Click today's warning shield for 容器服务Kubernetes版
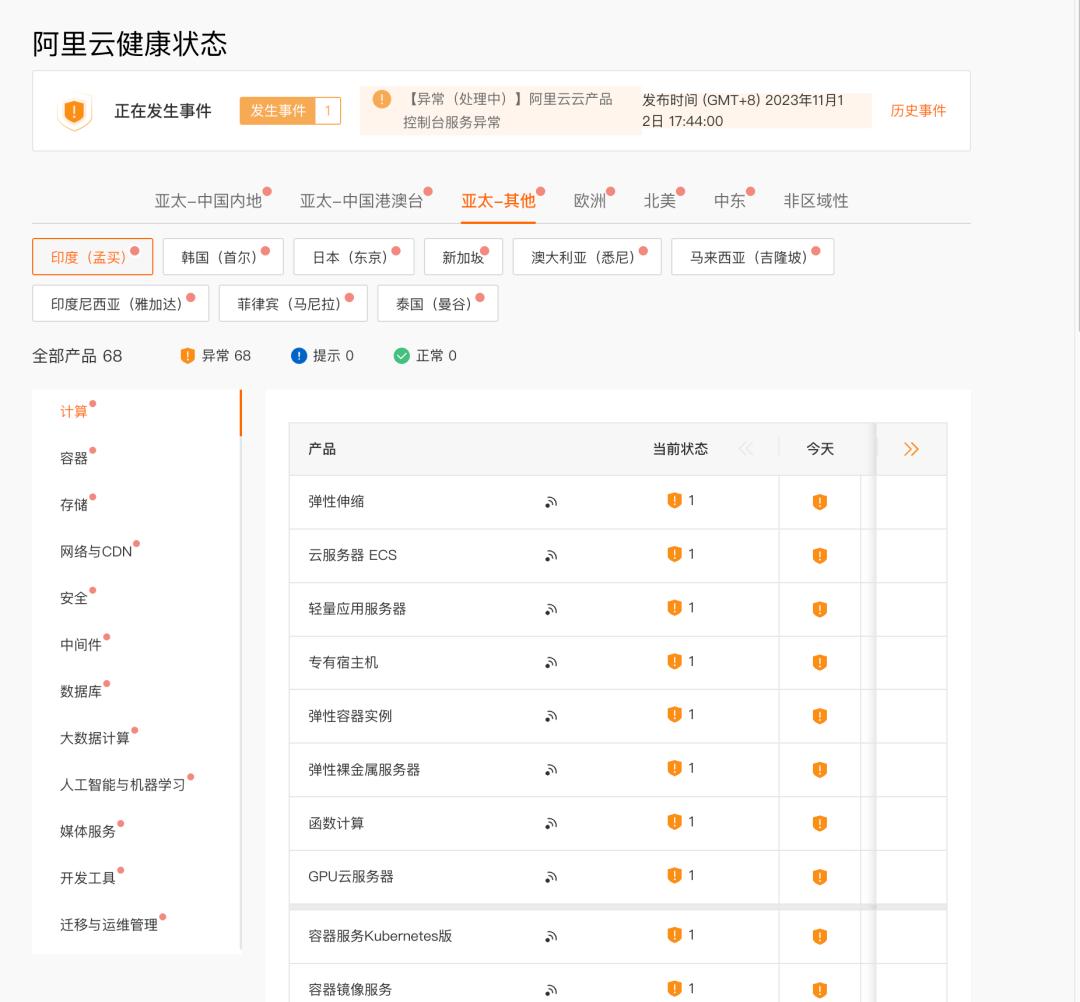The height and width of the screenshot is (1002, 1080). pyautogui.click(x=820, y=937)
